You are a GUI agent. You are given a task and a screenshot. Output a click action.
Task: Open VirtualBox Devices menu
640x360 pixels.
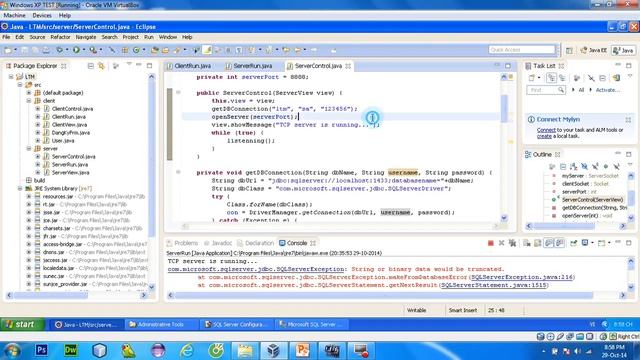tap(42, 16)
